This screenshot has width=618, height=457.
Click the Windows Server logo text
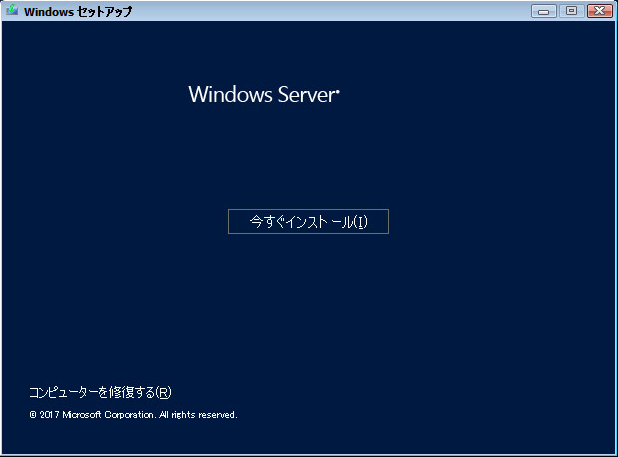coord(264,95)
